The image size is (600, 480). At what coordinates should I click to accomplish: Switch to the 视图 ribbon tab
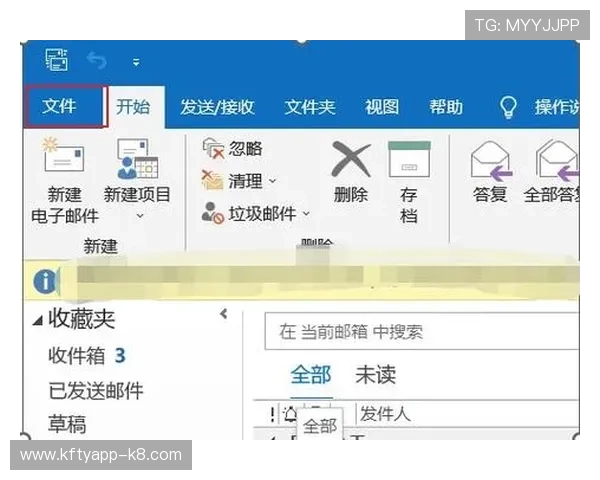(x=382, y=107)
